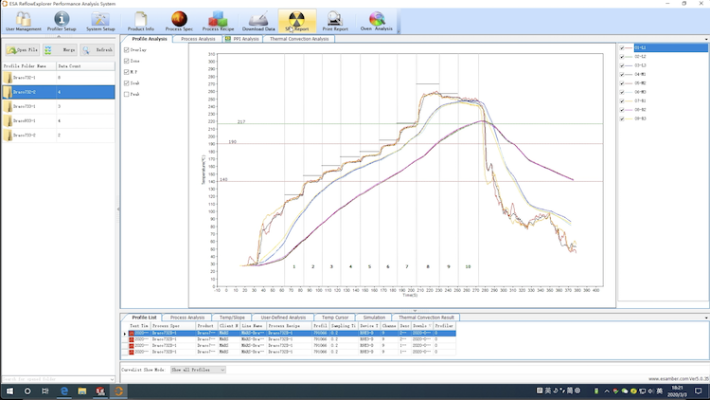Click the Windows Start button
The width and height of the screenshot is (710, 400).
[8, 391]
